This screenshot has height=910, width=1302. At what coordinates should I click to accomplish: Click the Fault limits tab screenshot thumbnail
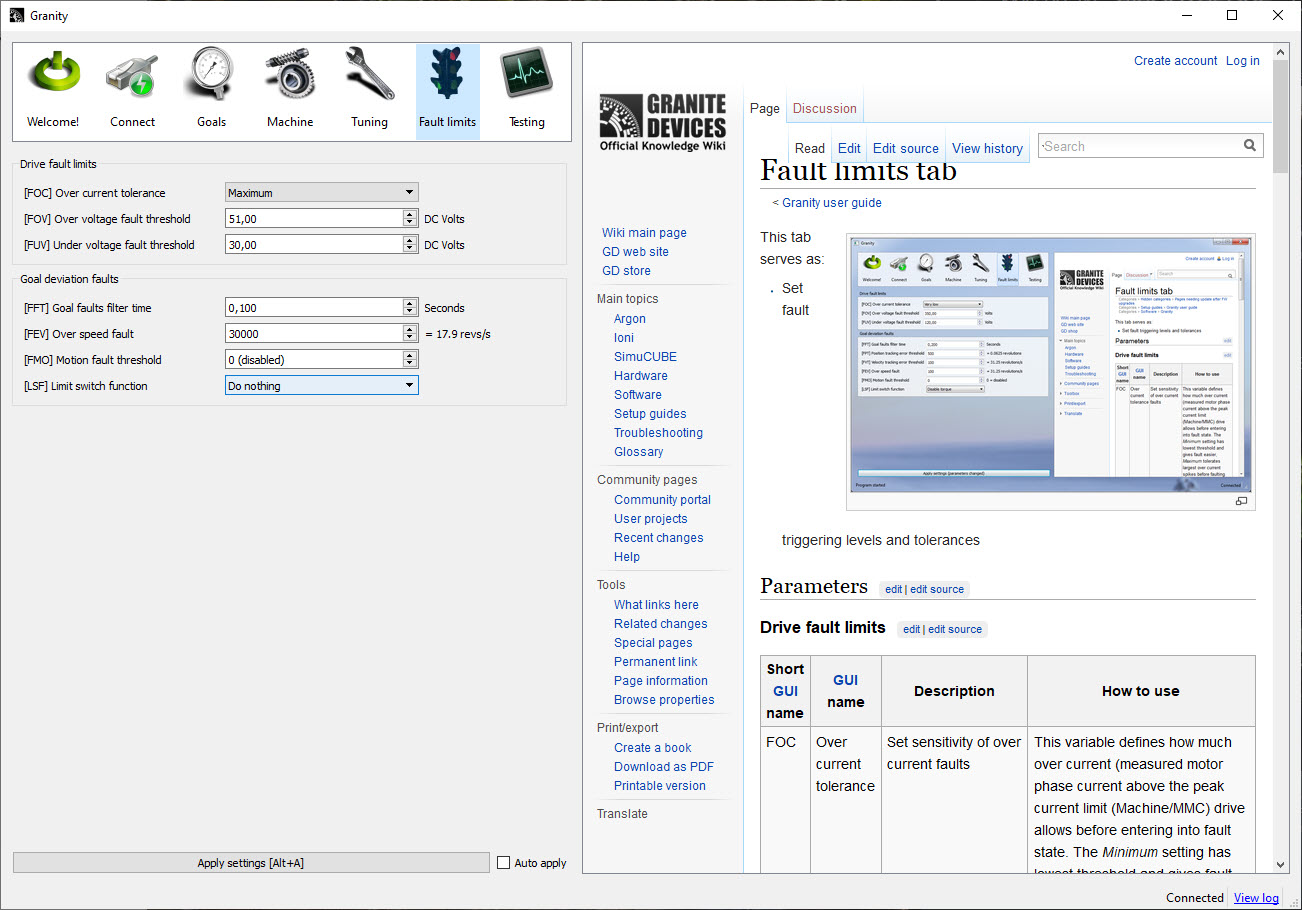pyautogui.click(x=1051, y=364)
